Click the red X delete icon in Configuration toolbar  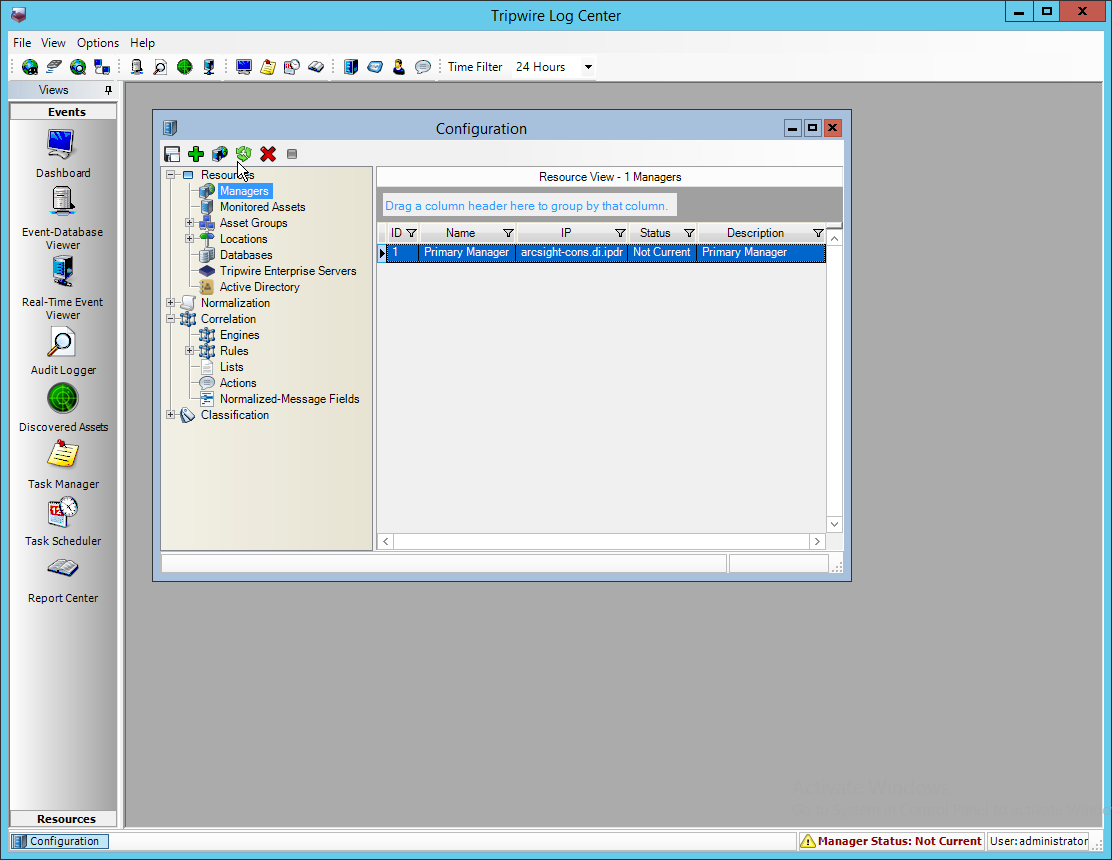click(x=267, y=154)
